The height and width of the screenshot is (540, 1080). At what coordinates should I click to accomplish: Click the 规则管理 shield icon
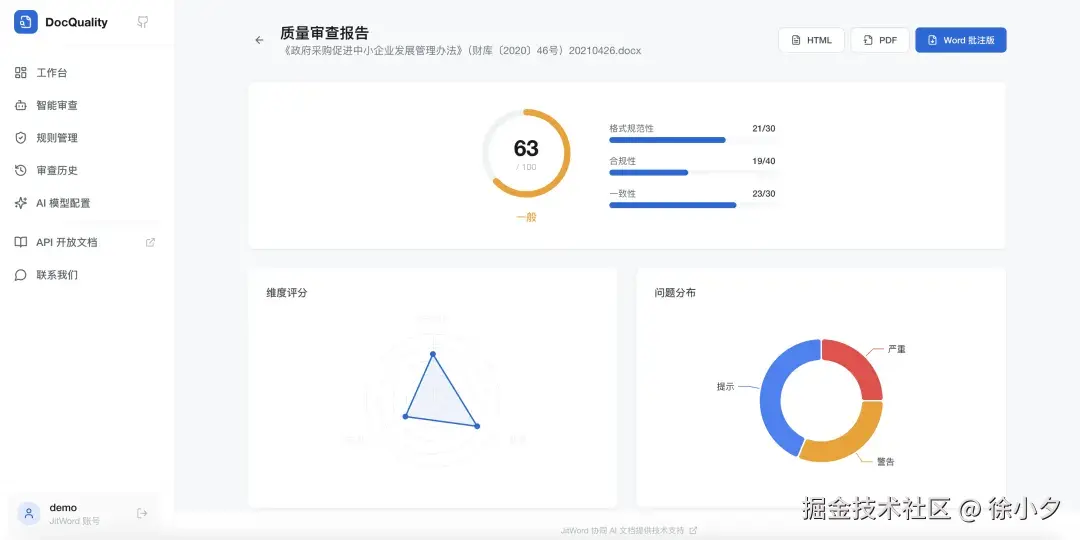[21, 138]
